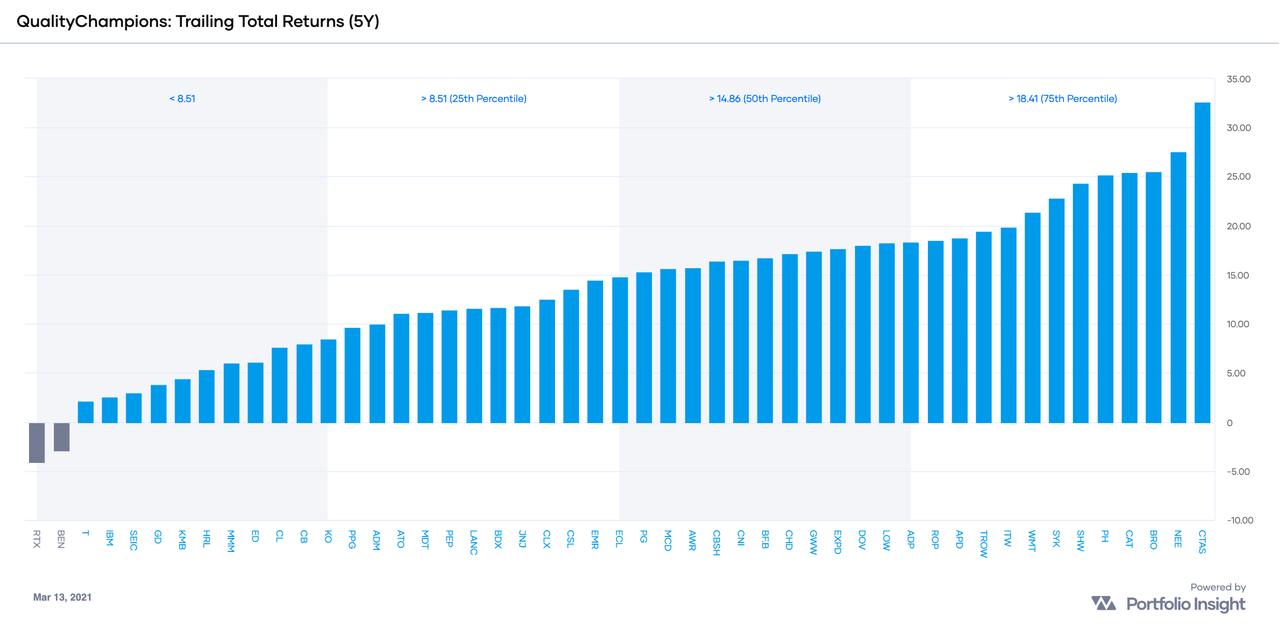Select the SEIC ticker label
This screenshot has width=1280, height=640.
click(x=134, y=540)
